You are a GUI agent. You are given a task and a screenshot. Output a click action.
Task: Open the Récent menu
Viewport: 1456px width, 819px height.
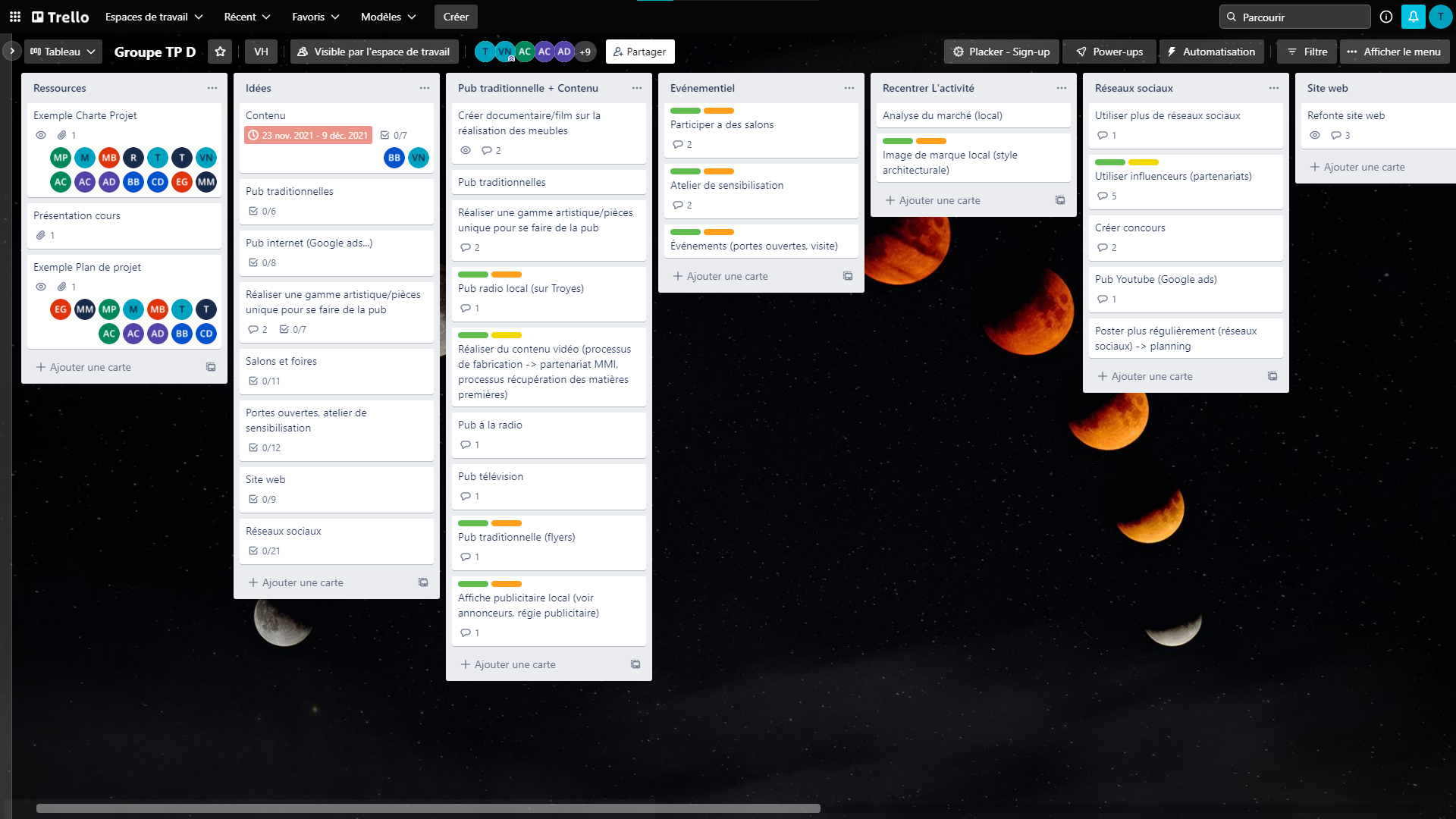[247, 17]
